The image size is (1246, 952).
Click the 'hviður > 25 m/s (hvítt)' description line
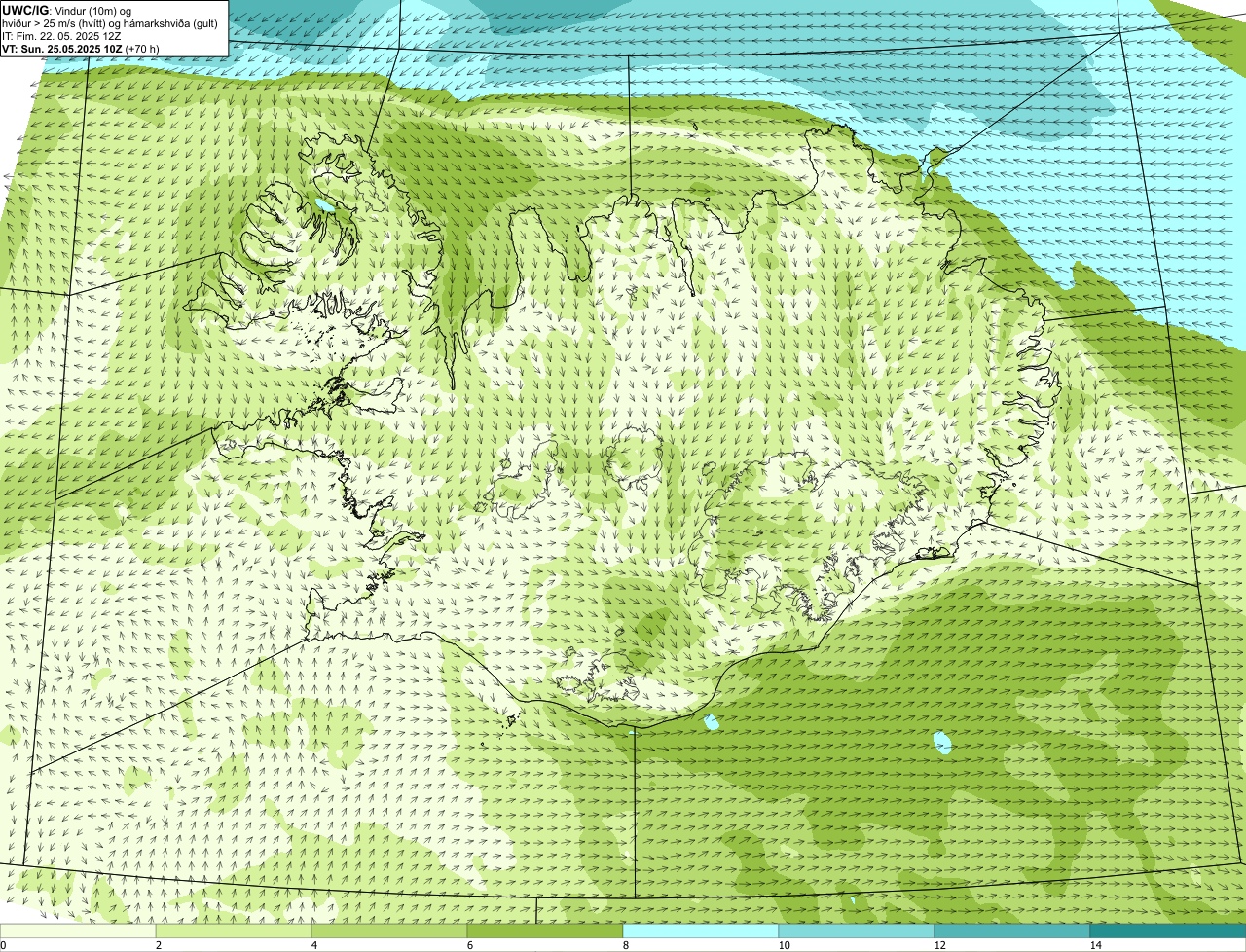[x=110, y=23]
